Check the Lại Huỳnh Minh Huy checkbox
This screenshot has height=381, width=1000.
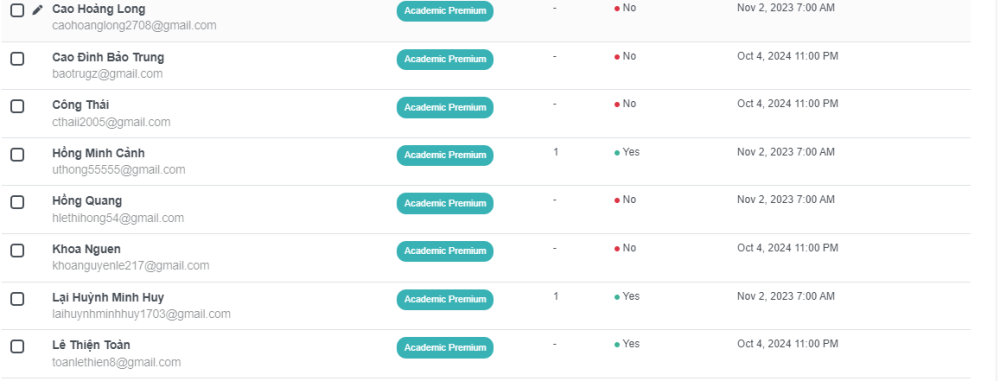(x=17, y=299)
